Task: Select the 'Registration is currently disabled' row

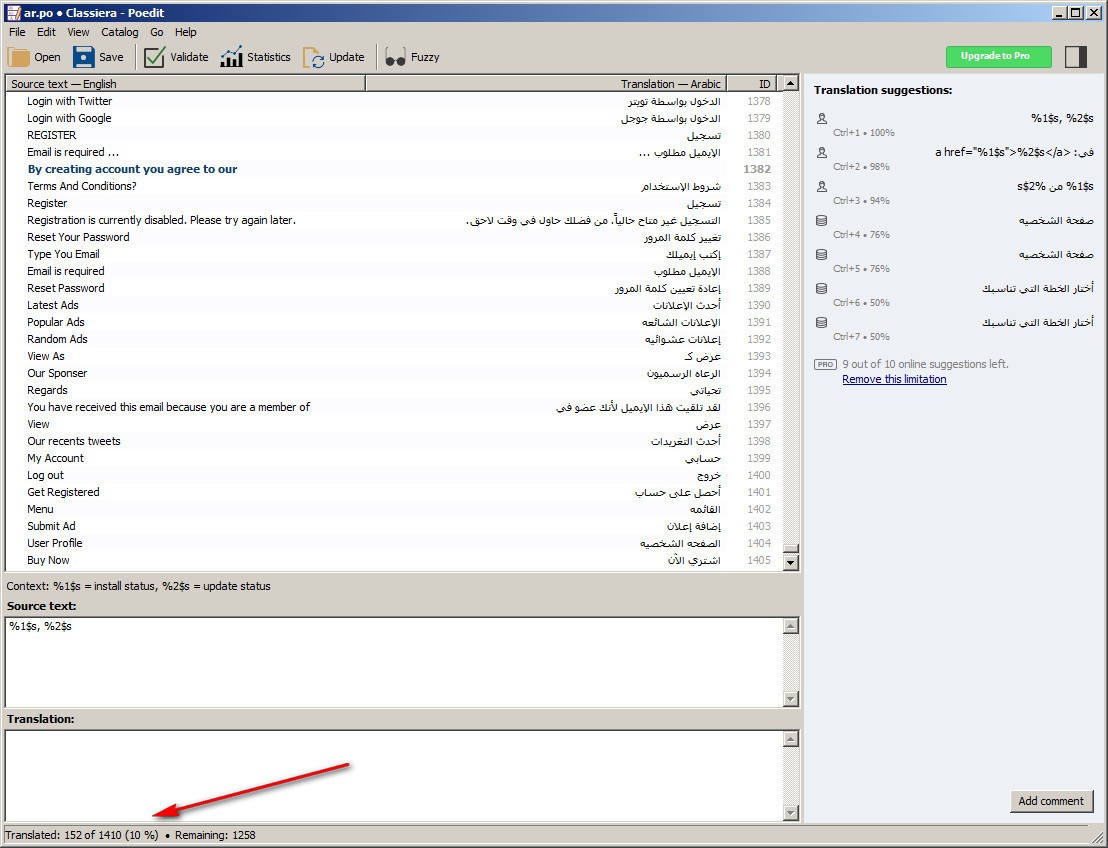Action: point(393,220)
